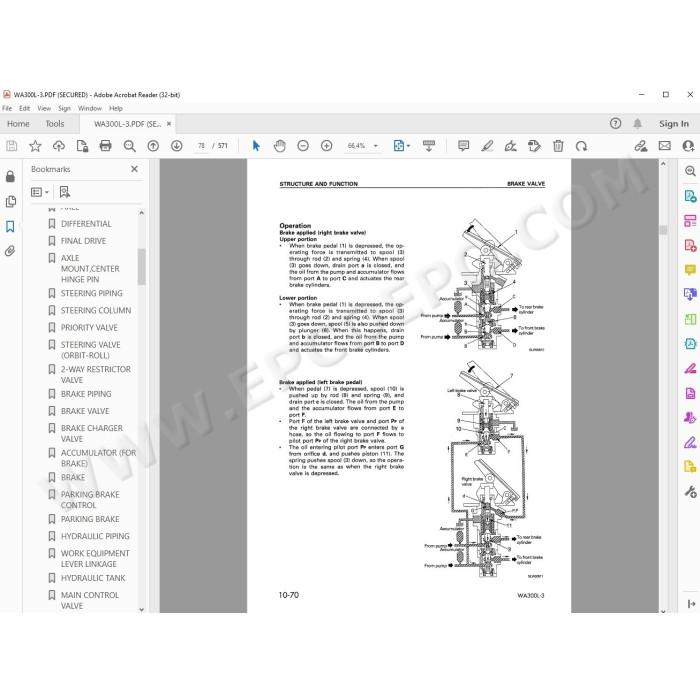Activate the Hand pan tool
This screenshot has width=700, height=700.
click(x=279, y=146)
